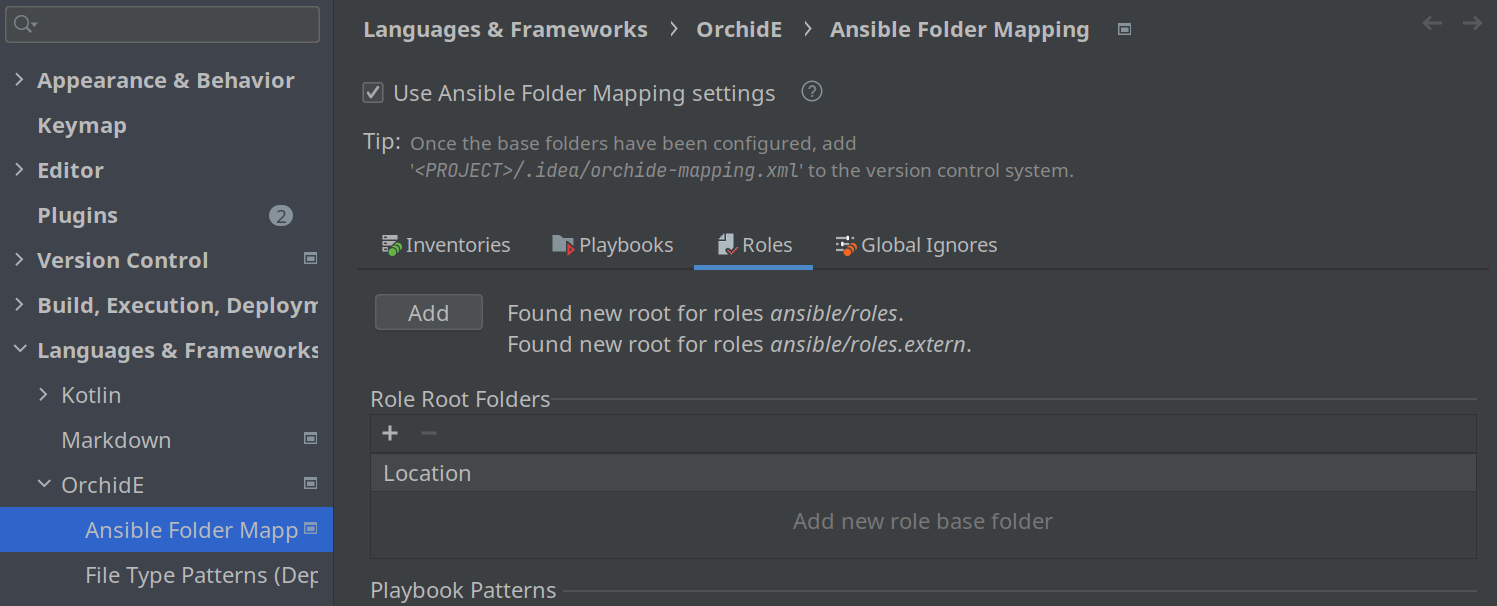Select the Roles tab
The width and height of the screenshot is (1497, 606).
[x=754, y=245]
